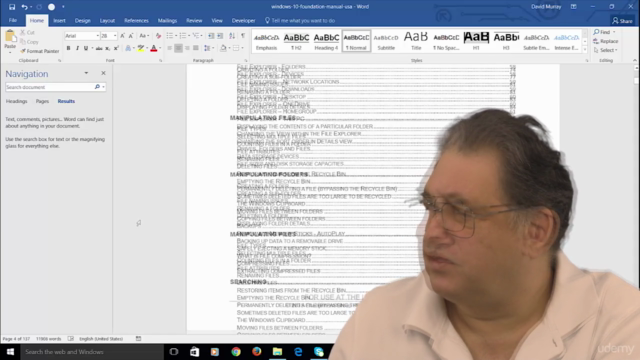Save the document from Quick Access
640x360 pixels.
pyautogui.click(x=12, y=7)
